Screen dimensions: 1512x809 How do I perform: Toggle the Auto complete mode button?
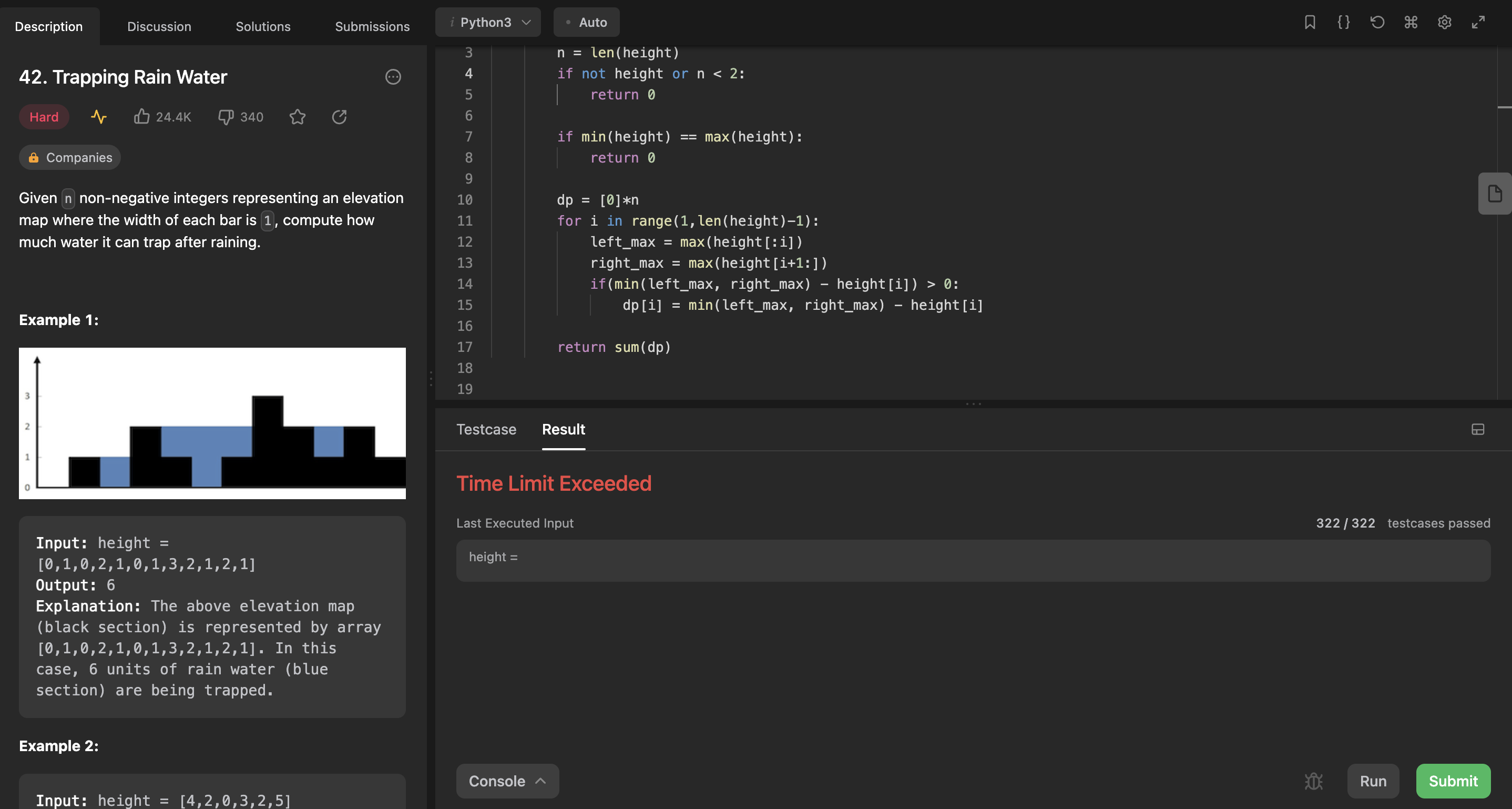(586, 22)
